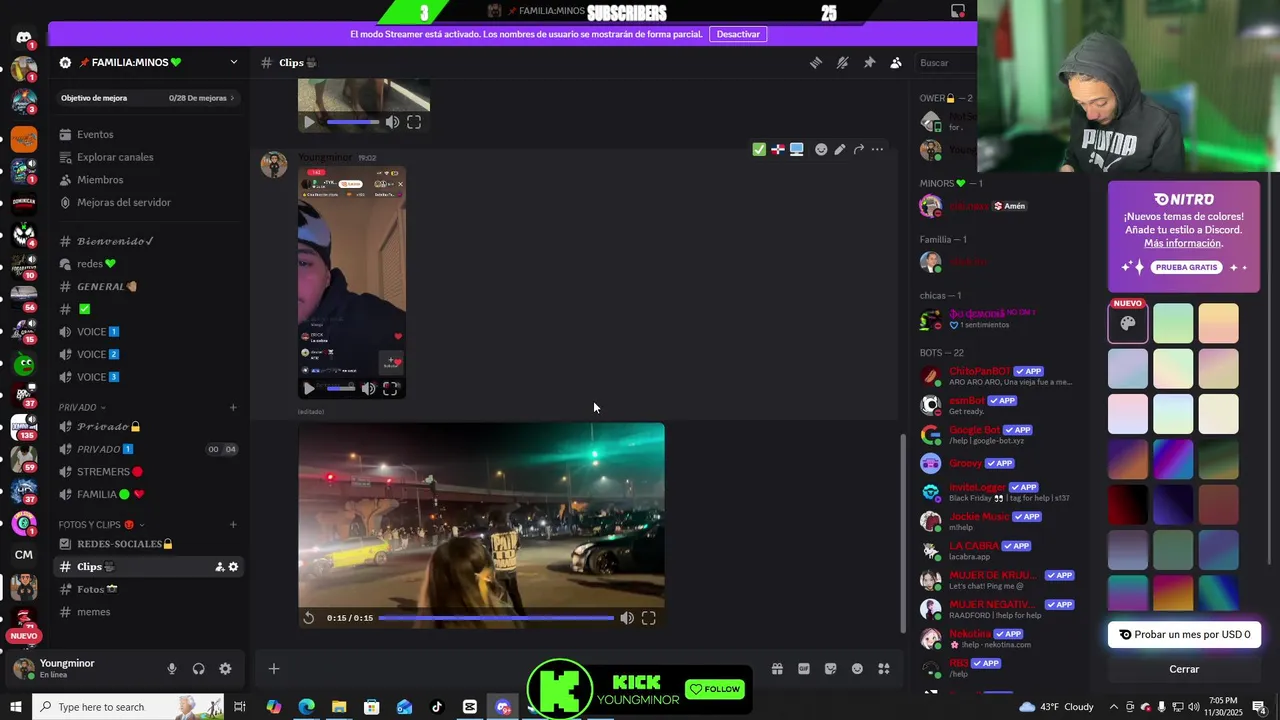Open emoji picker in message bar
The image size is (1280, 720).
[857, 669]
